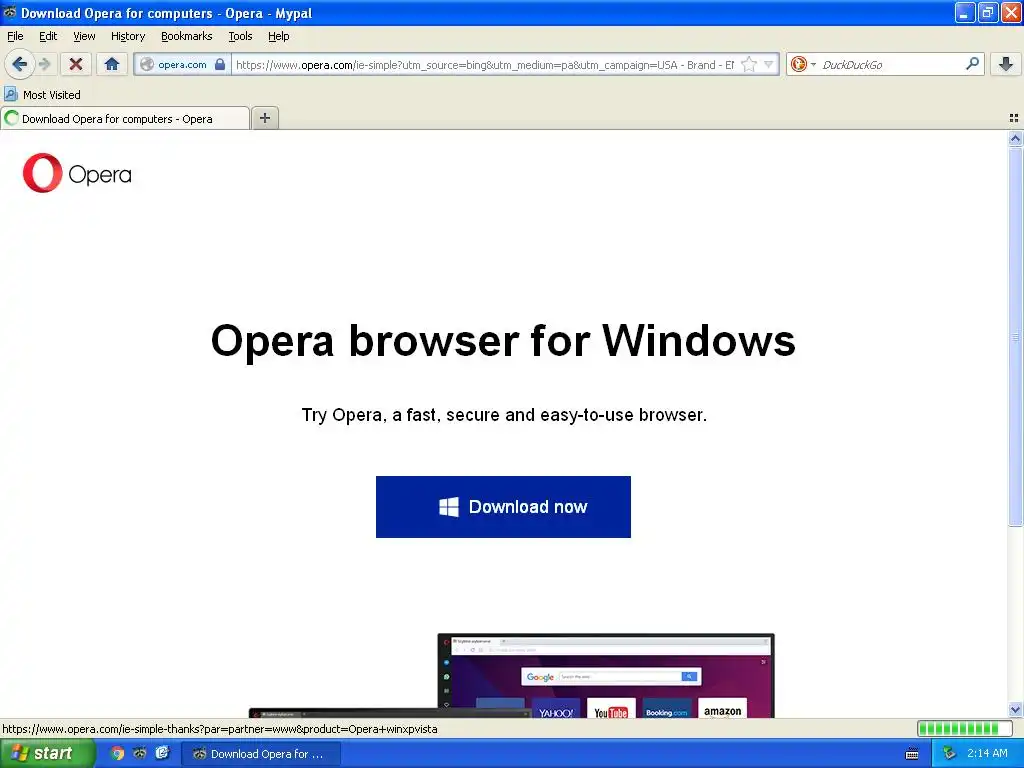
Task: Open the downloads arrow button
Action: 1006,64
